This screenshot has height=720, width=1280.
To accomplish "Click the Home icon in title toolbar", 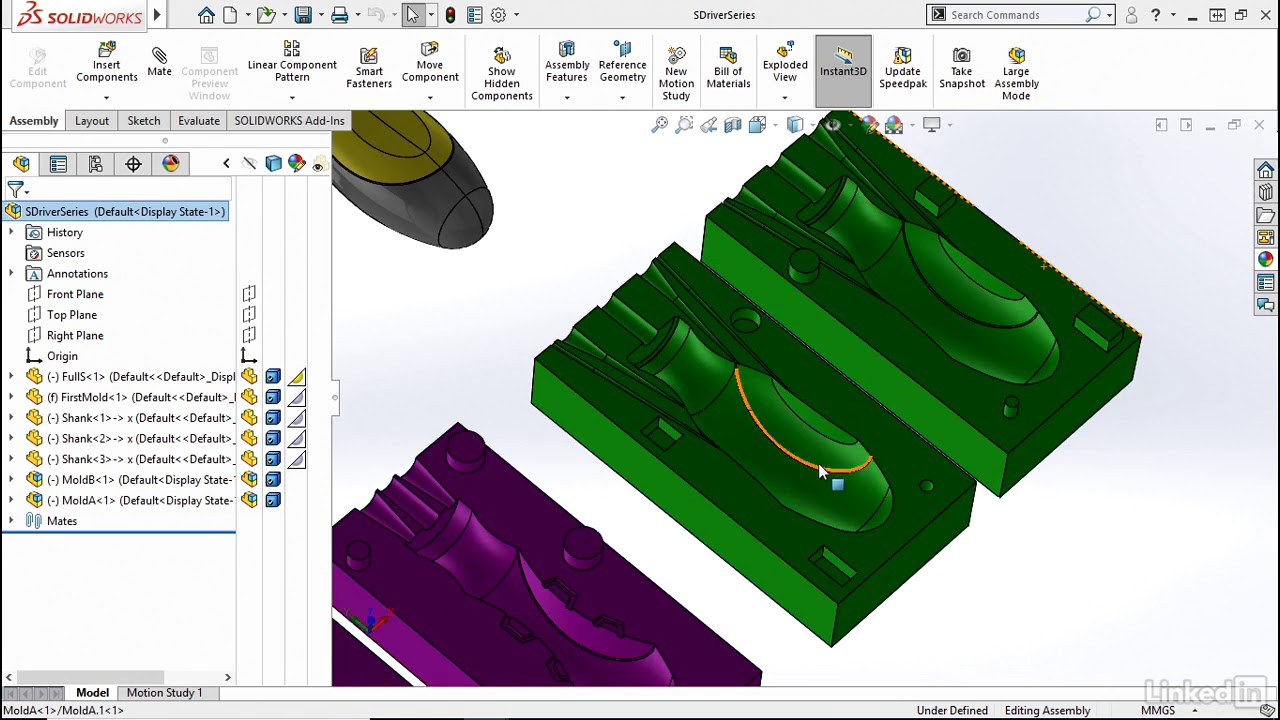I will [206, 15].
